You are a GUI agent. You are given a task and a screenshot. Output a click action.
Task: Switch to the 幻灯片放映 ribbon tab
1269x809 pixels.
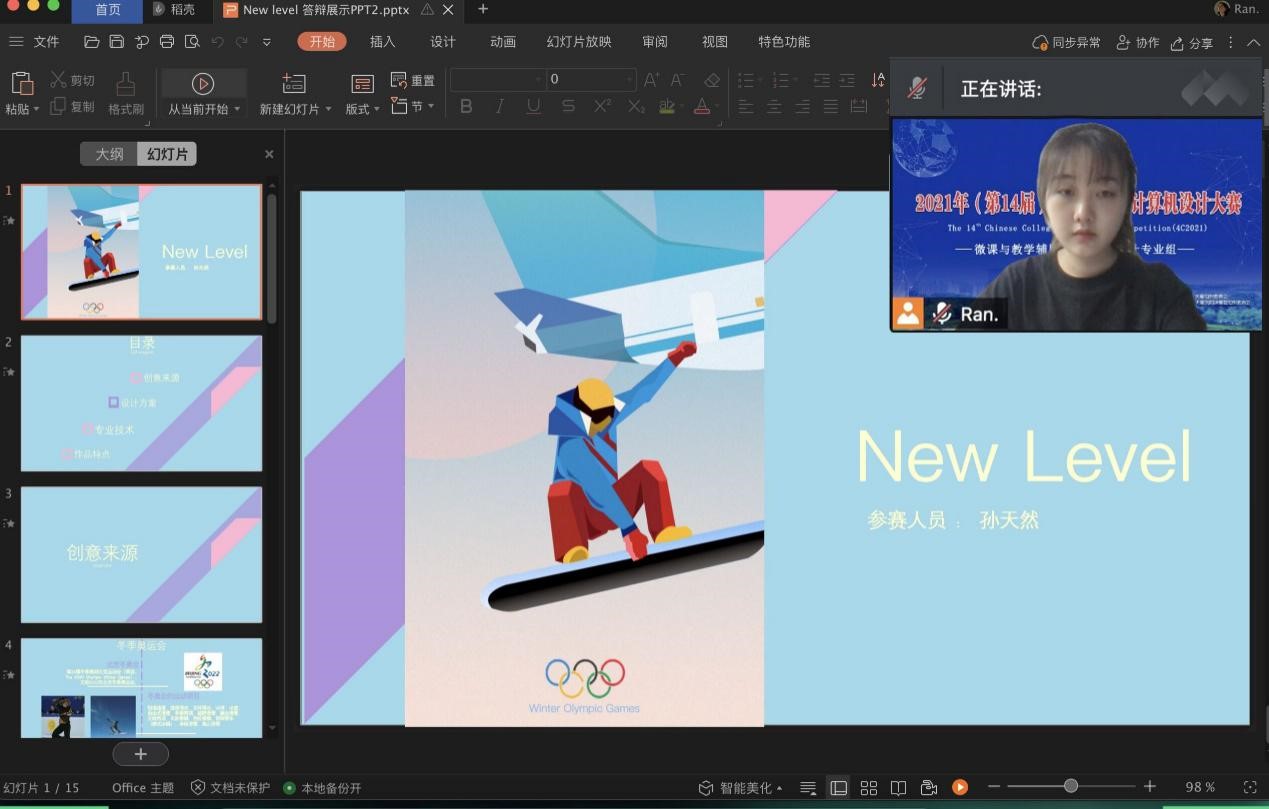tap(579, 42)
